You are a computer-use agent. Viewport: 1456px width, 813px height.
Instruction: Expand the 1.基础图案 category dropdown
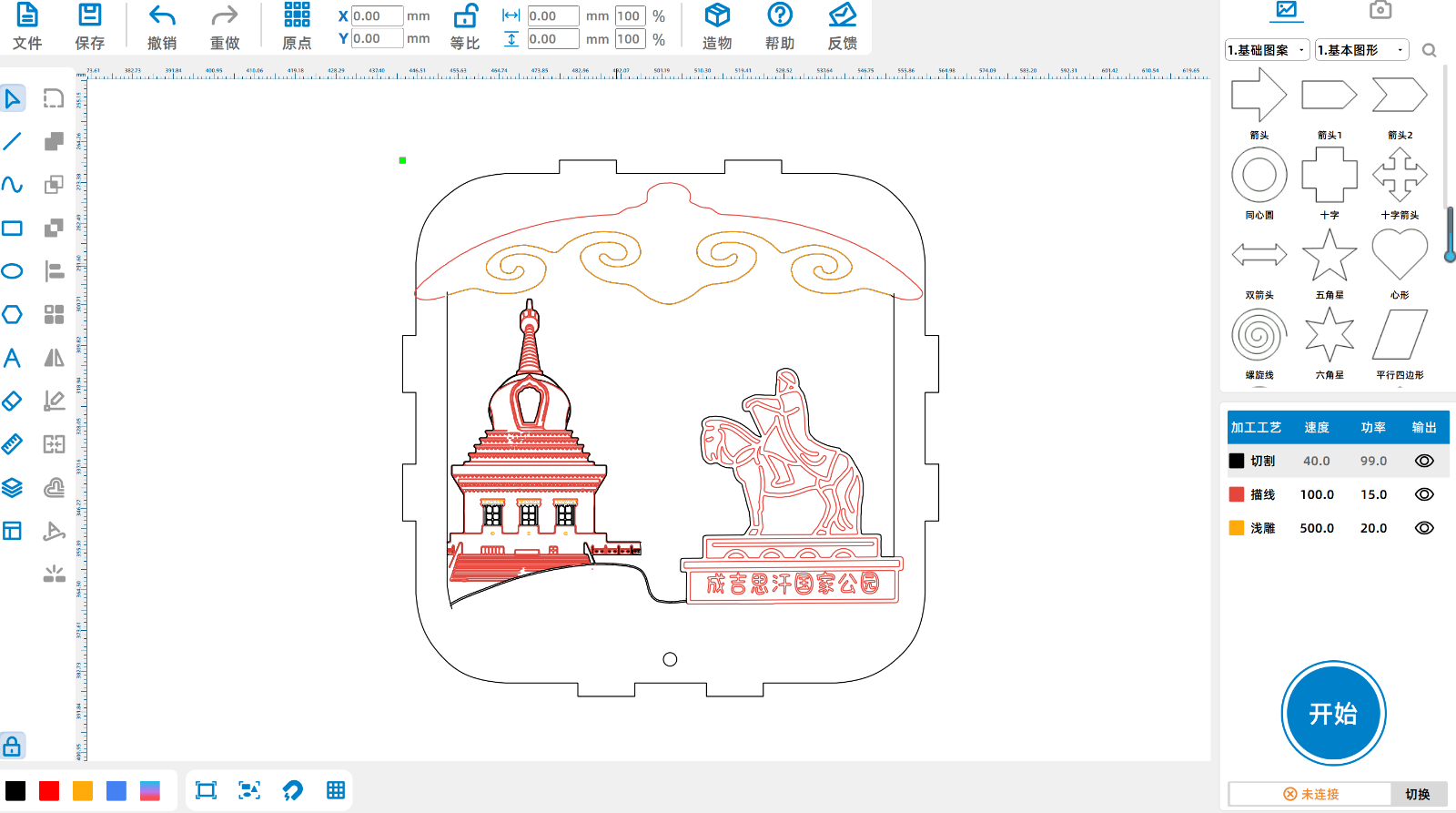pyautogui.click(x=1267, y=50)
